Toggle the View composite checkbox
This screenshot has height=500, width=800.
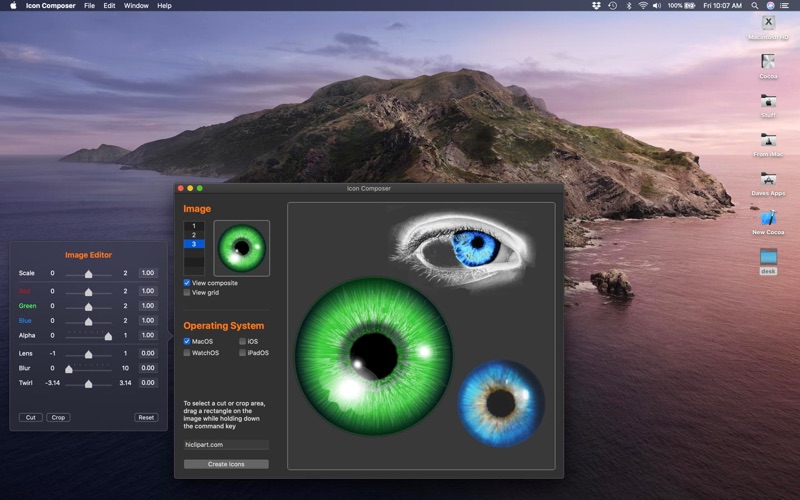187,283
